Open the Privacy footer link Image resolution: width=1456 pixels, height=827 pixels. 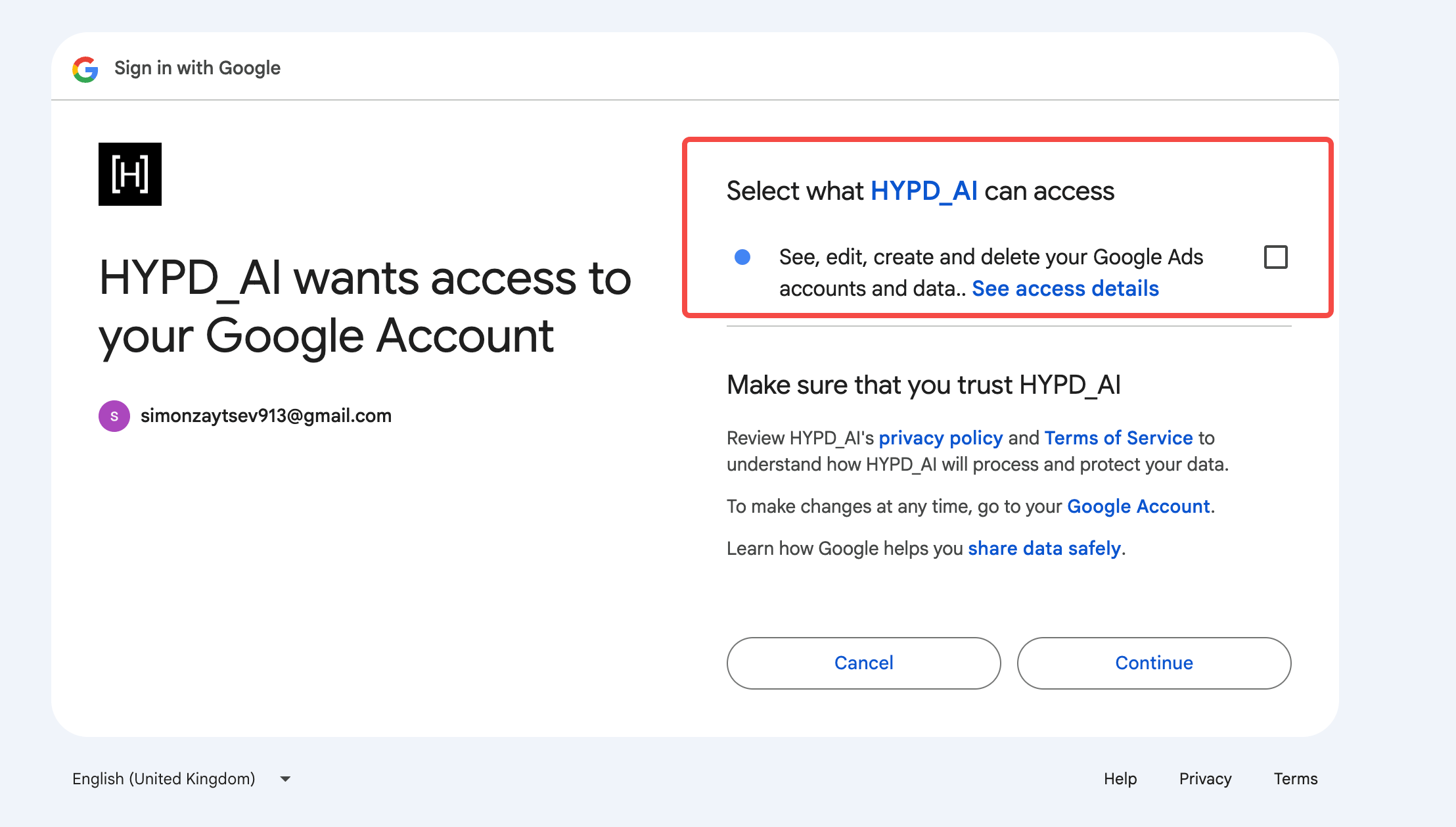(x=1206, y=779)
